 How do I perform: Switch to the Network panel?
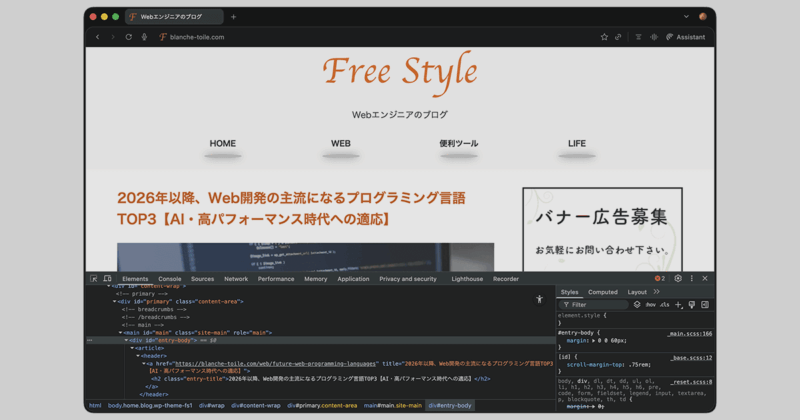pyautogui.click(x=236, y=279)
